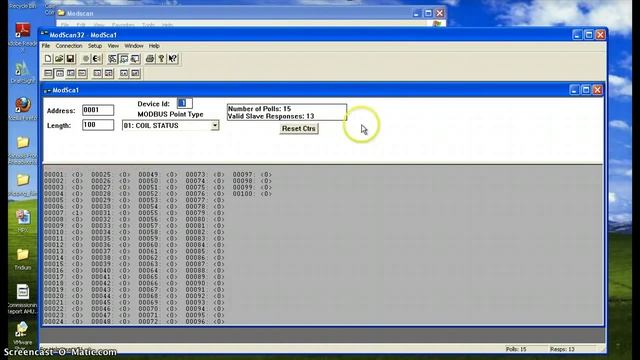Close the background Modscan folder window
Screen dimensions: 640x360
[x=440, y=13]
